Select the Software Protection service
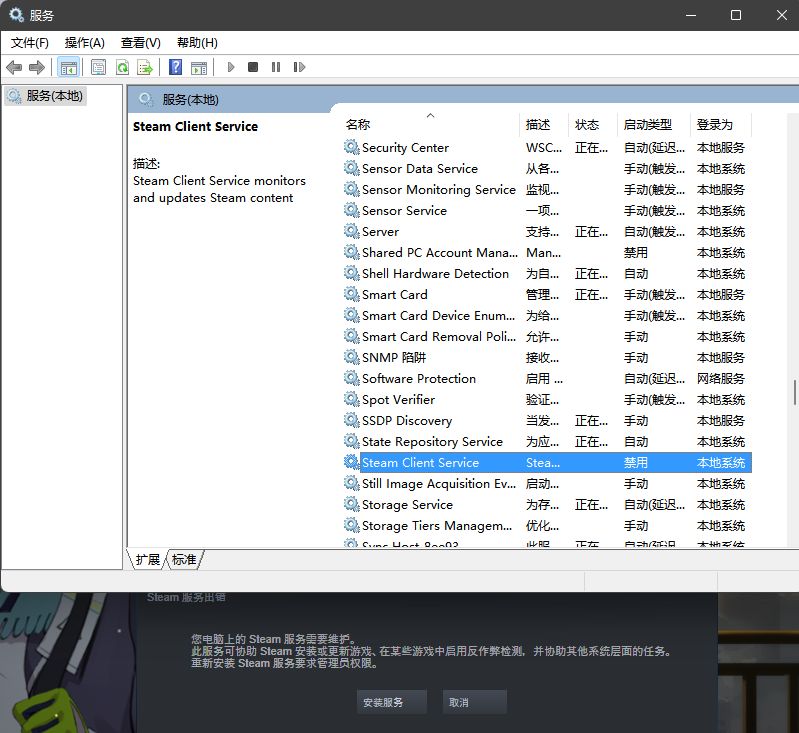Viewport: 799px width, 733px height. 547,378
